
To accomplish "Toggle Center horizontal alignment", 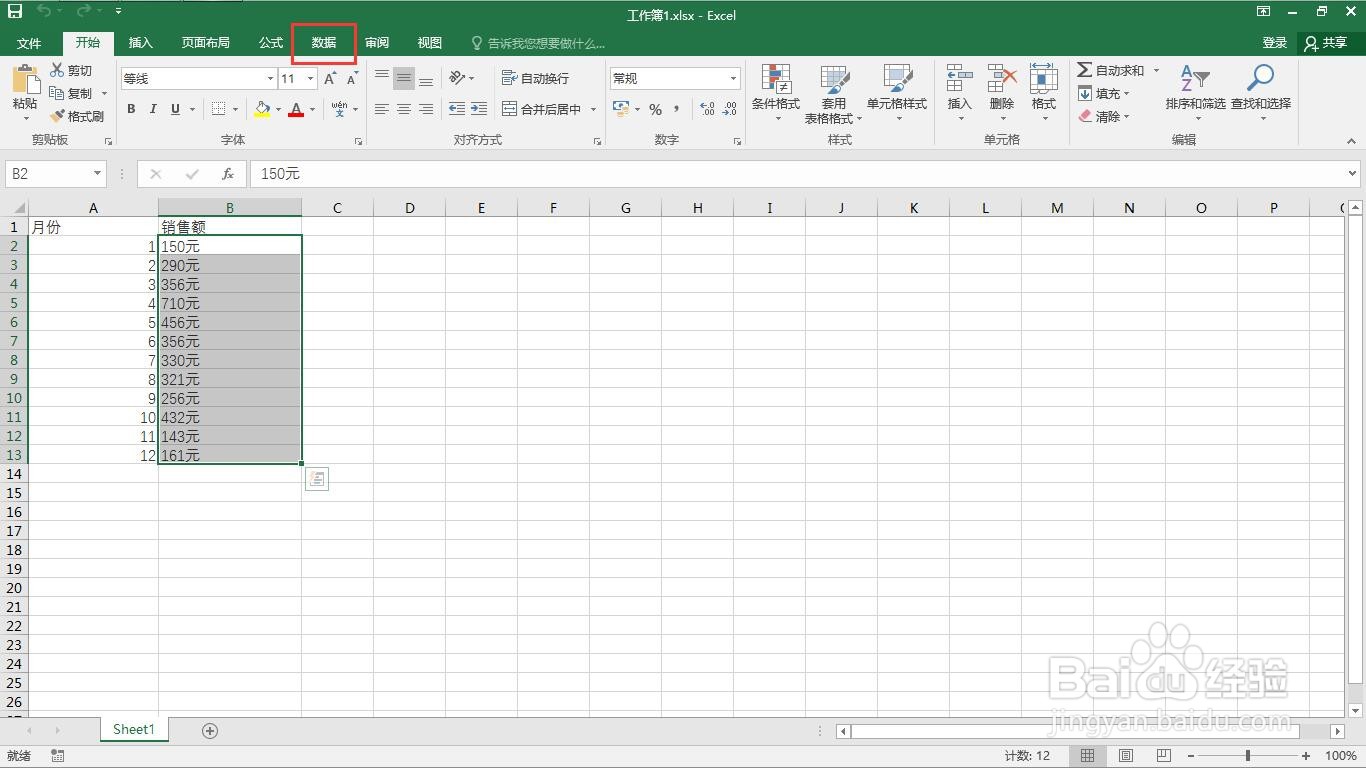I will coord(404,109).
